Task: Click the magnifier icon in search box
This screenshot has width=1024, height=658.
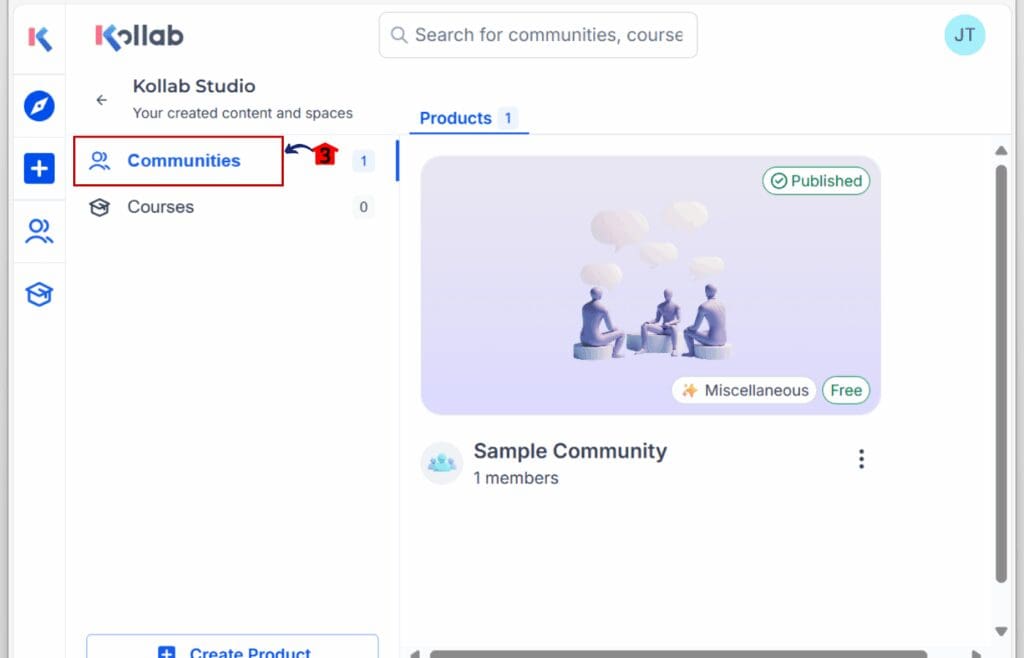Action: click(x=398, y=35)
